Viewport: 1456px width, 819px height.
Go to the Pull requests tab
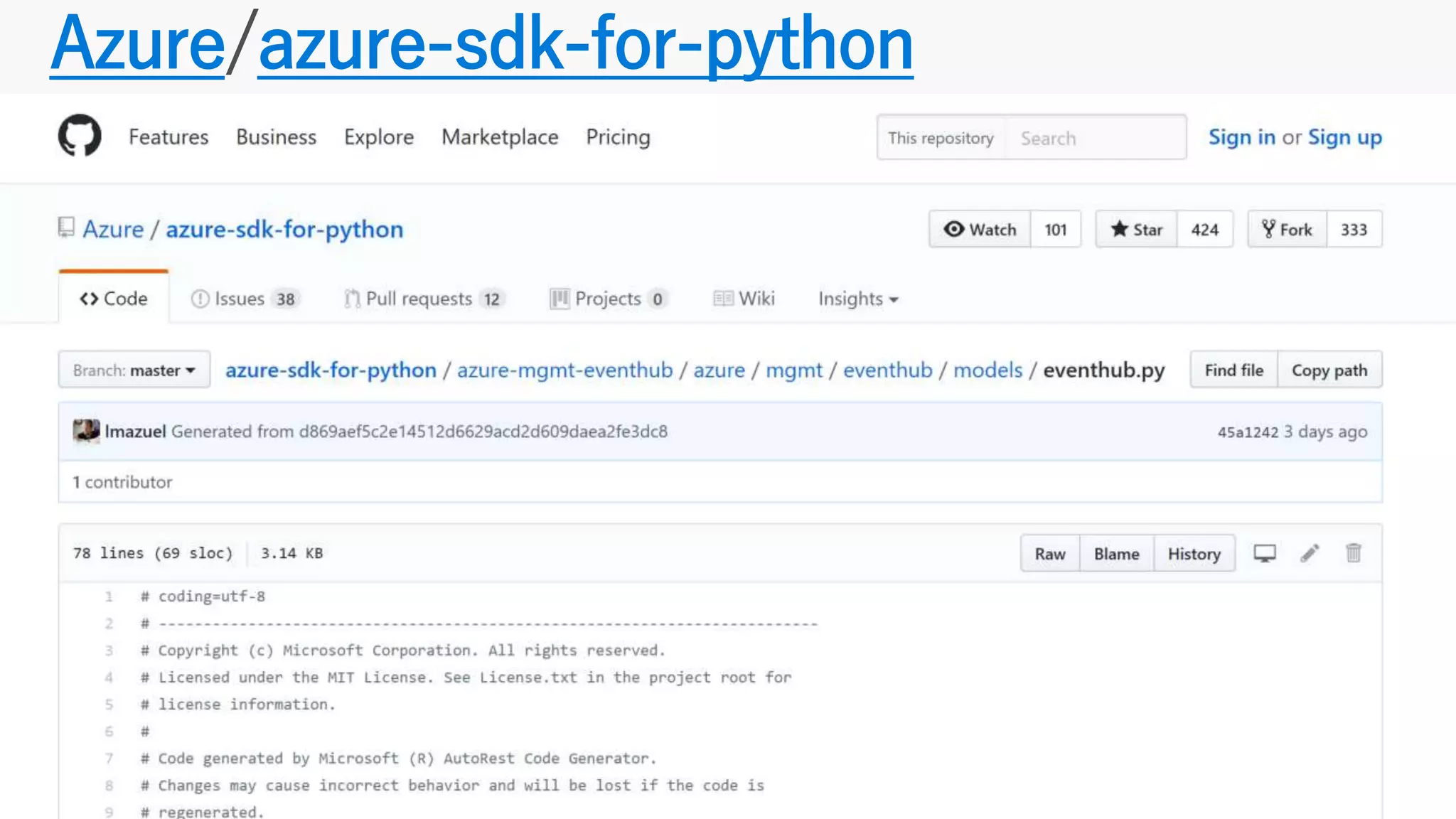[424, 299]
